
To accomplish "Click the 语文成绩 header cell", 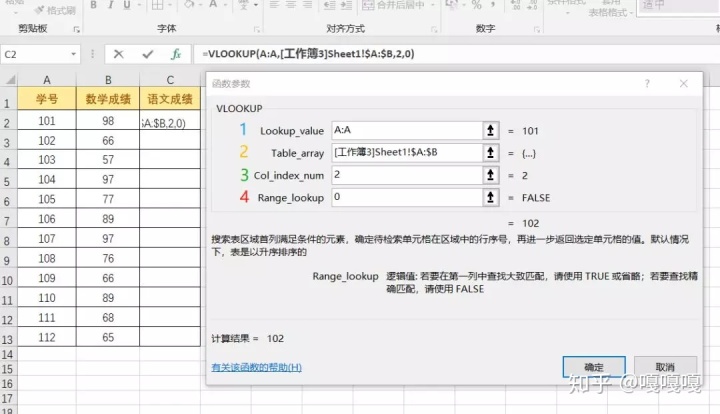I will coord(170,99).
